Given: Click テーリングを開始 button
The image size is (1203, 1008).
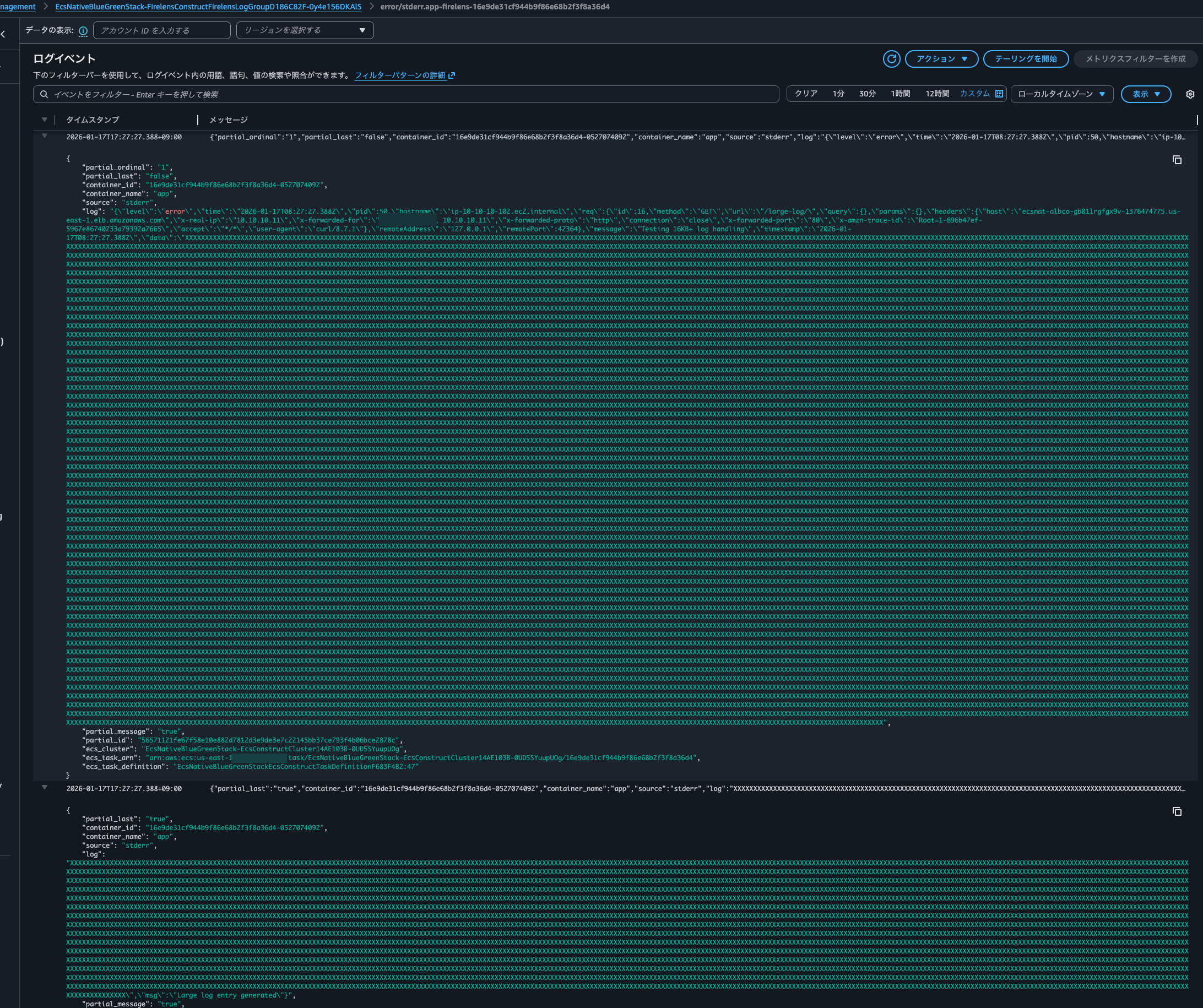Looking at the screenshot, I should click(1026, 59).
